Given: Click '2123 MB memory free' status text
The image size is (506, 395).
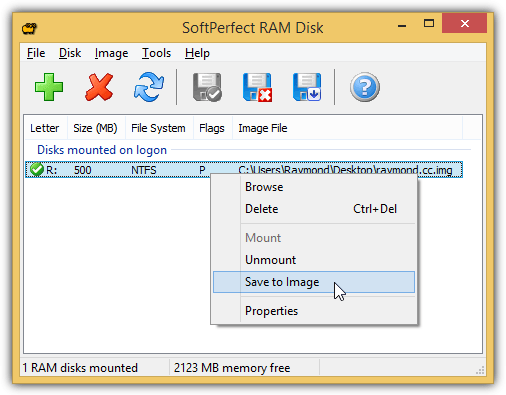Looking at the screenshot, I should point(232,368).
